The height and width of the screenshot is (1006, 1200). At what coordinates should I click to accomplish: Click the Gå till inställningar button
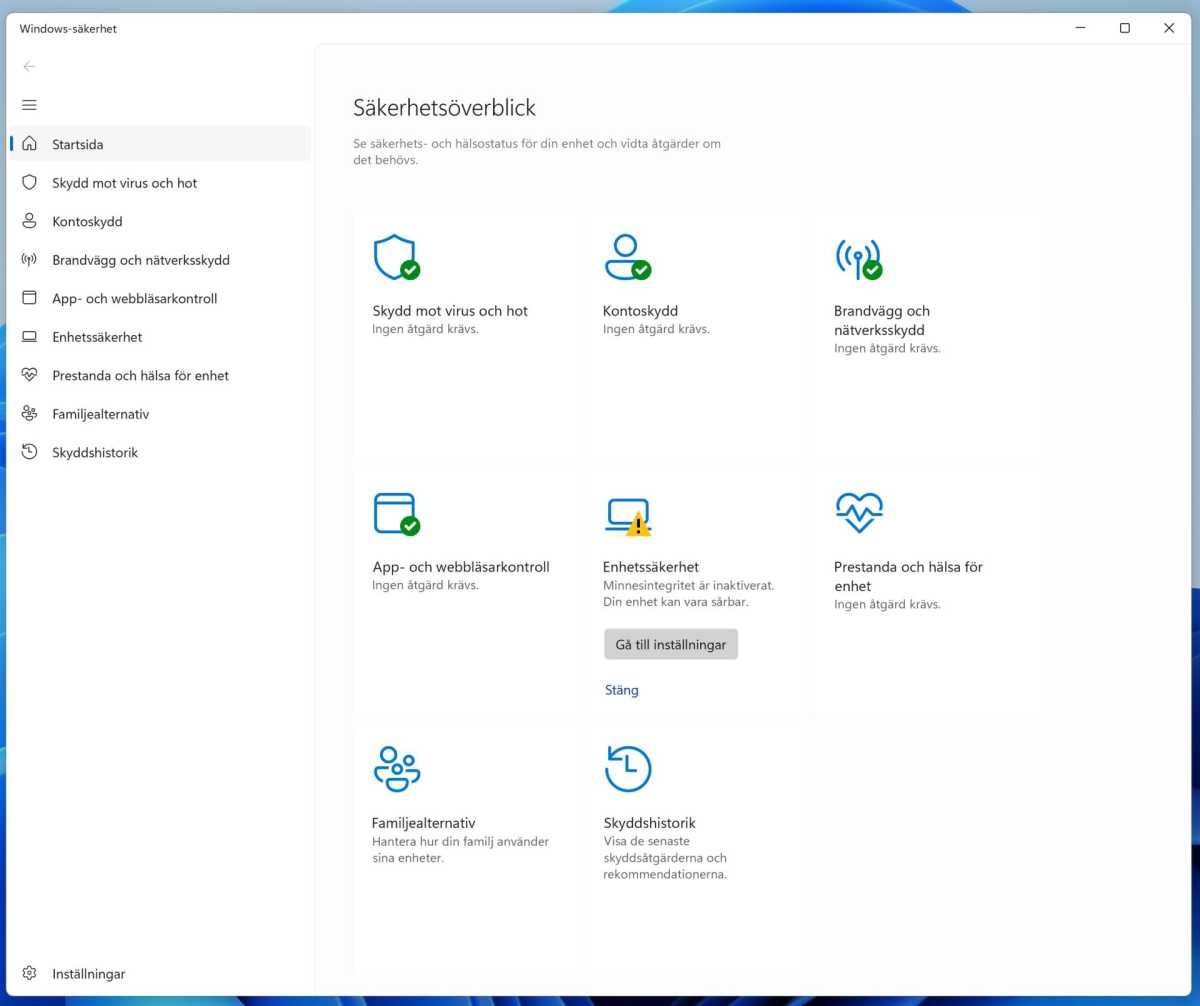click(671, 645)
